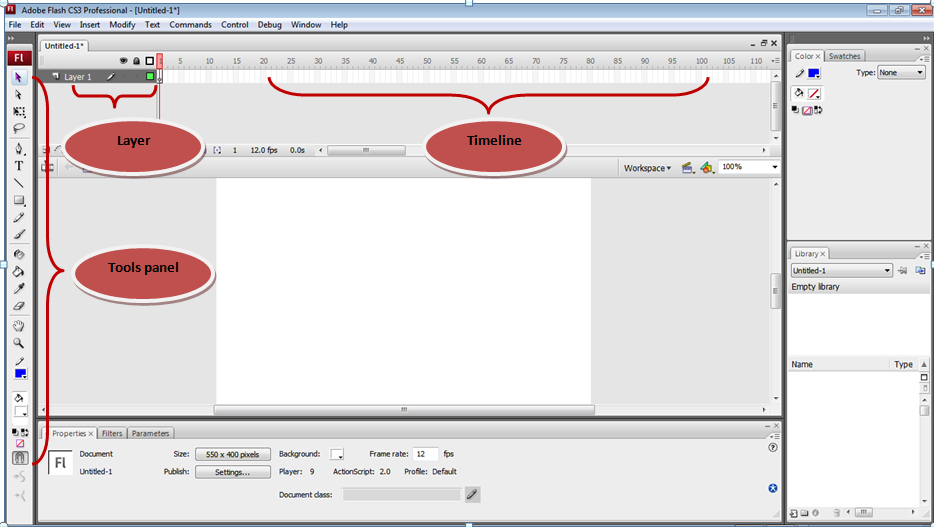934x527 pixels.
Task: Toggle Layer 1 lock dot
Action: (x=136, y=77)
